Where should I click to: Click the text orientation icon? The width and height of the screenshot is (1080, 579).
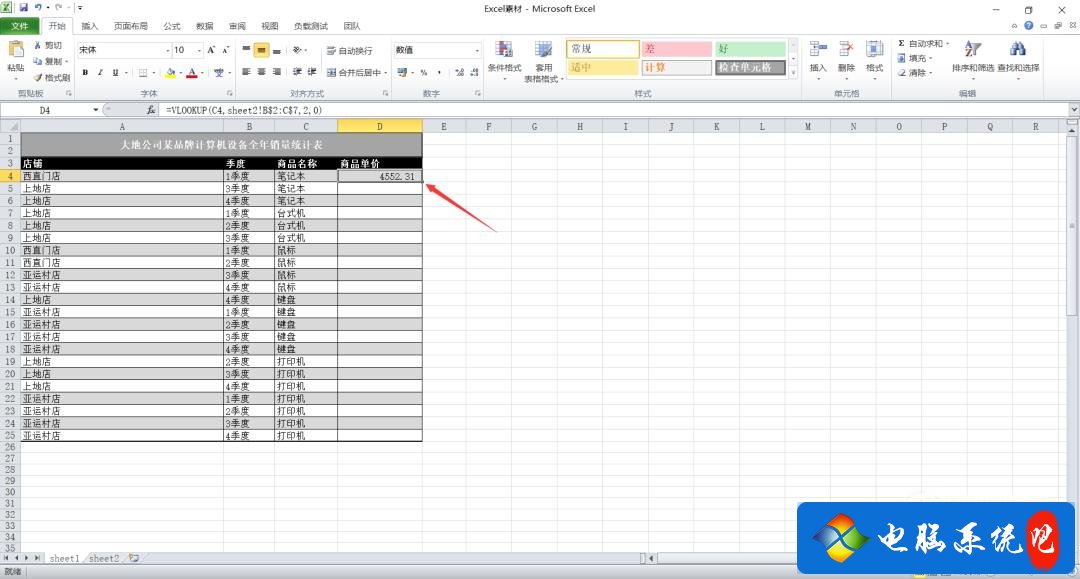(297, 50)
